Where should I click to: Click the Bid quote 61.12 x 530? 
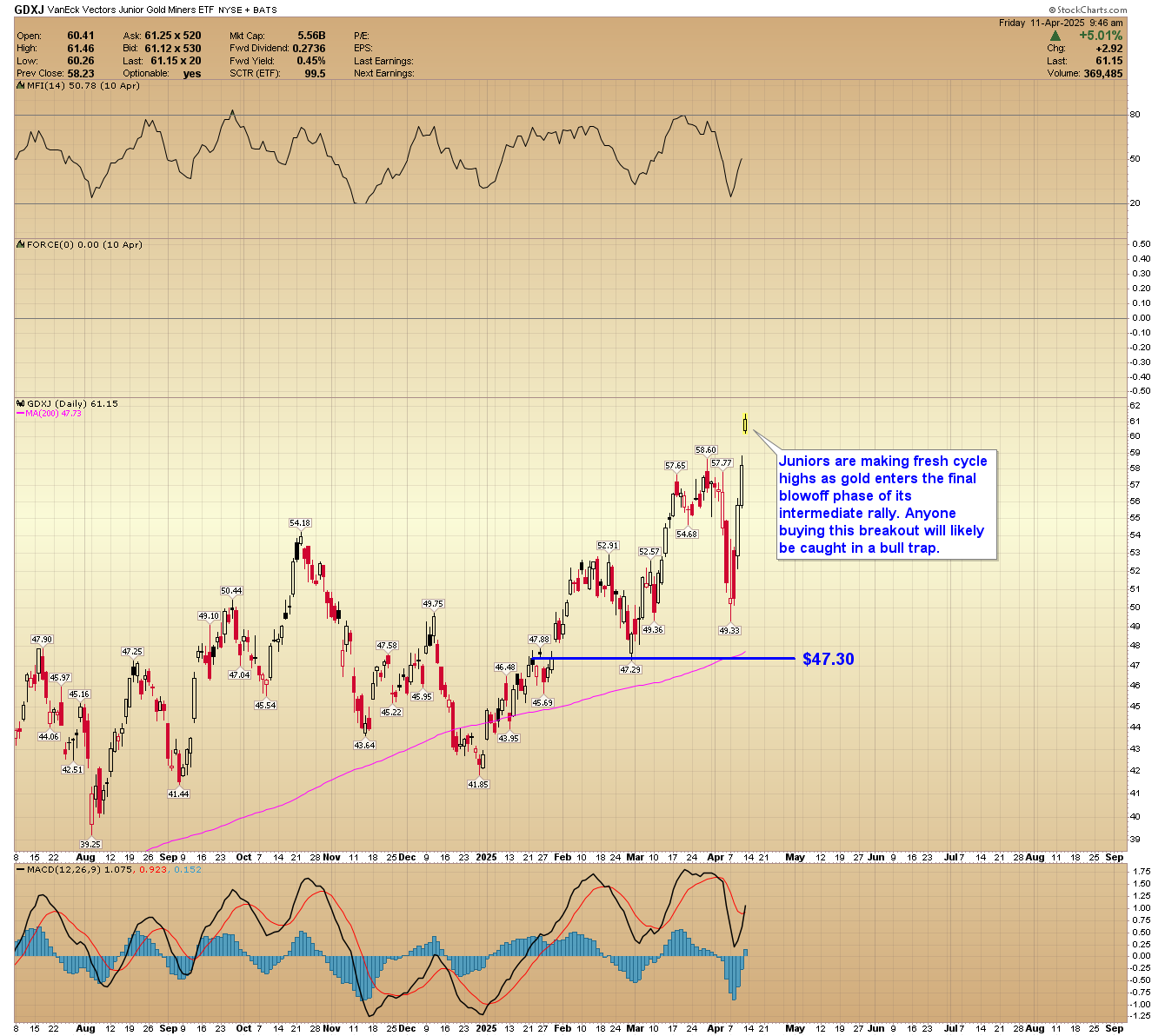(173, 49)
